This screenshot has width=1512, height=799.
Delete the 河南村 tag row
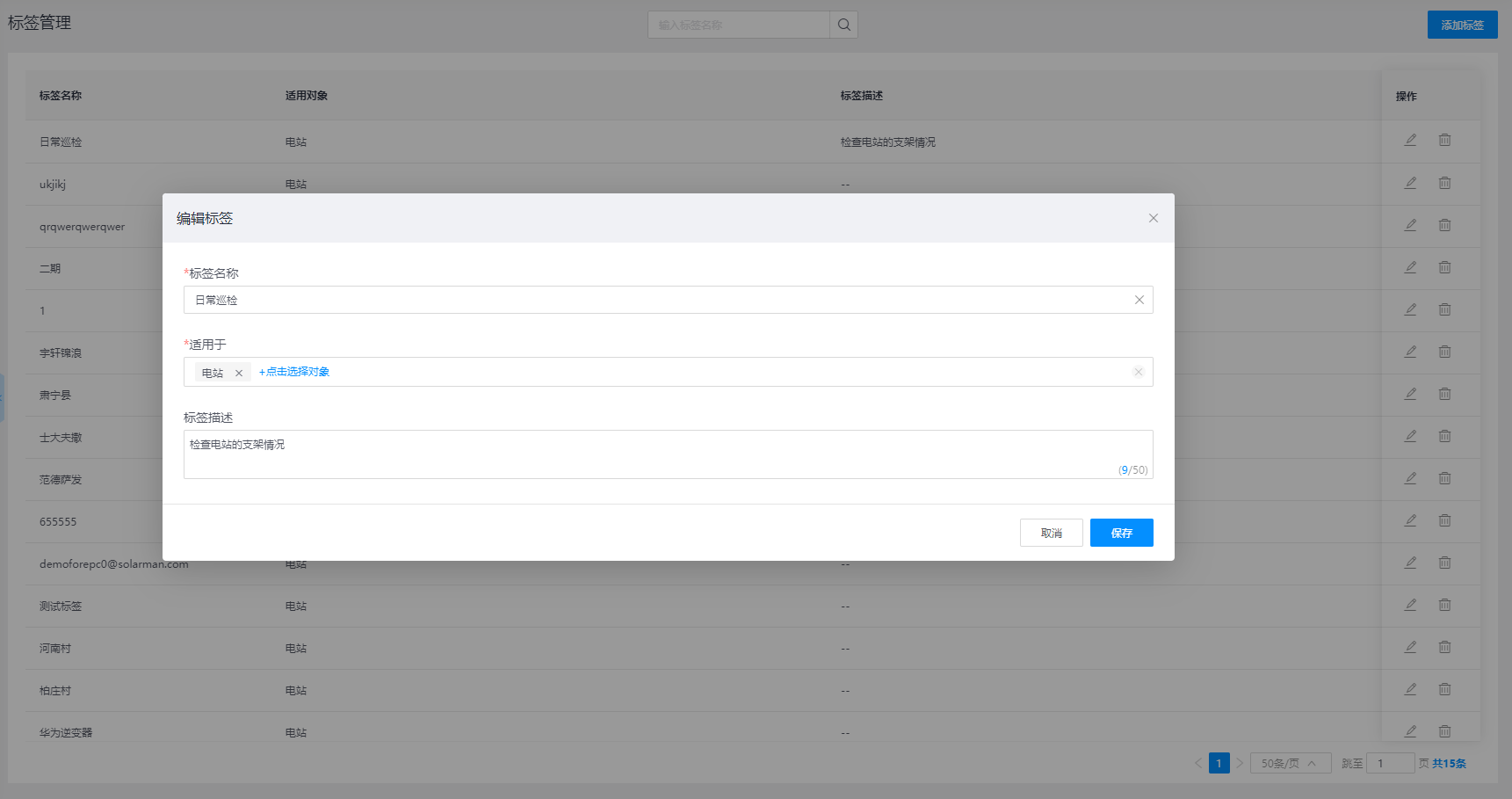(1444, 647)
